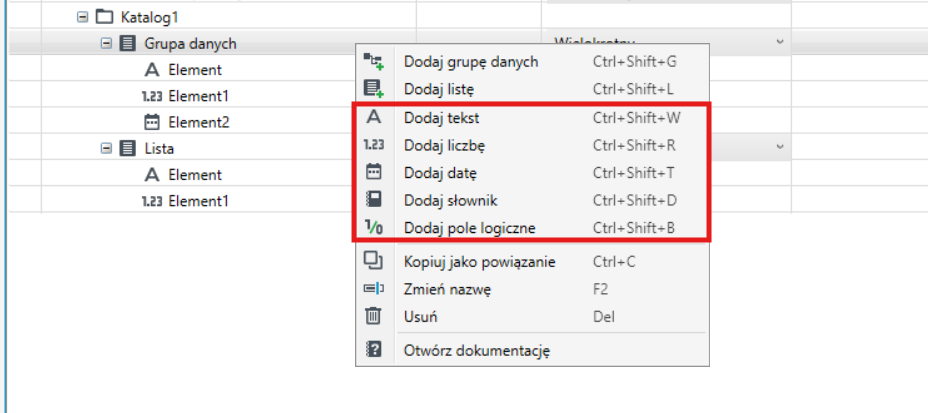928x413 pixels.
Task: Click the text icon of Element under Grupa danych
Action: pos(152,70)
